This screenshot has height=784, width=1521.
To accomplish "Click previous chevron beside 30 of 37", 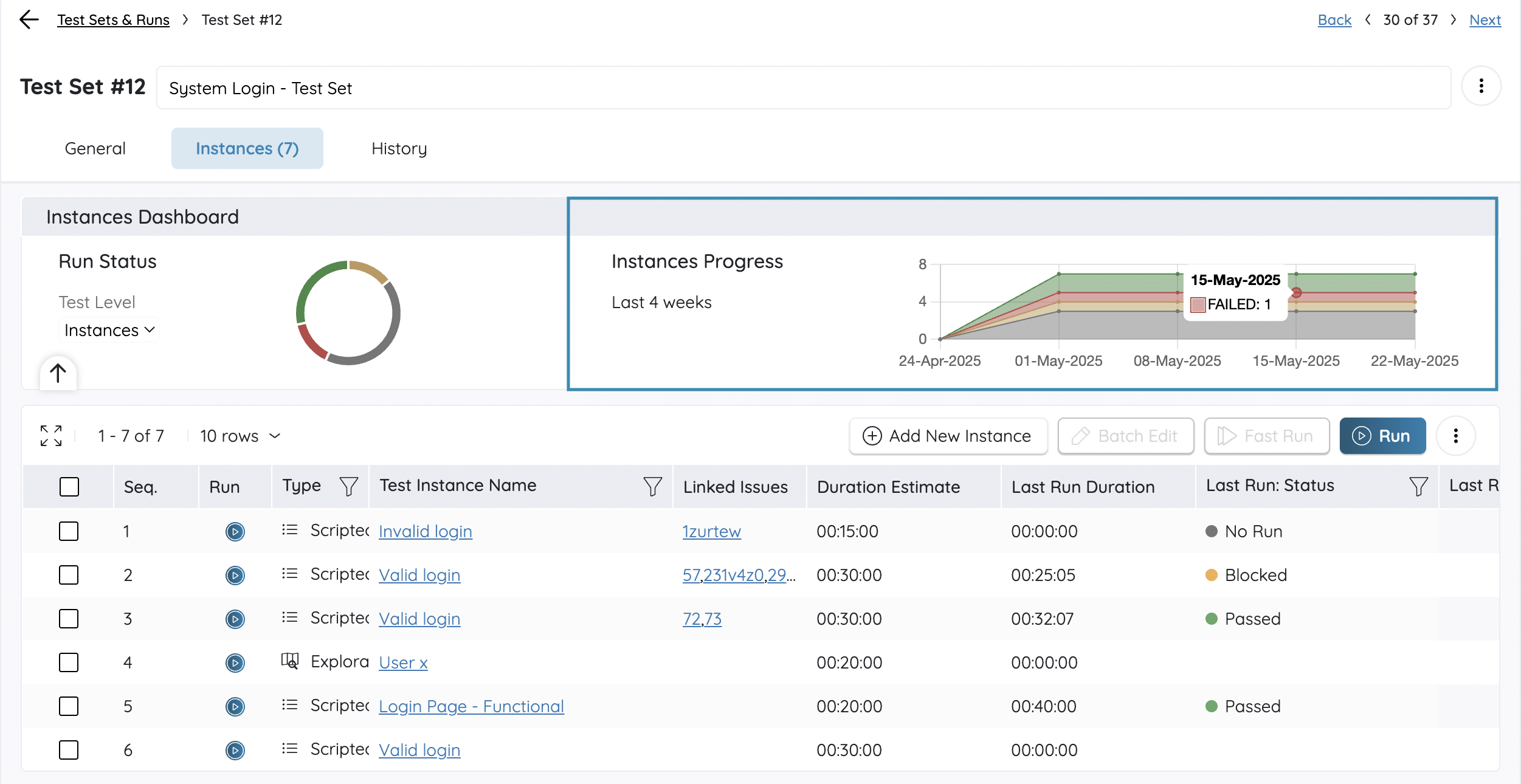I will click(x=1368, y=19).
